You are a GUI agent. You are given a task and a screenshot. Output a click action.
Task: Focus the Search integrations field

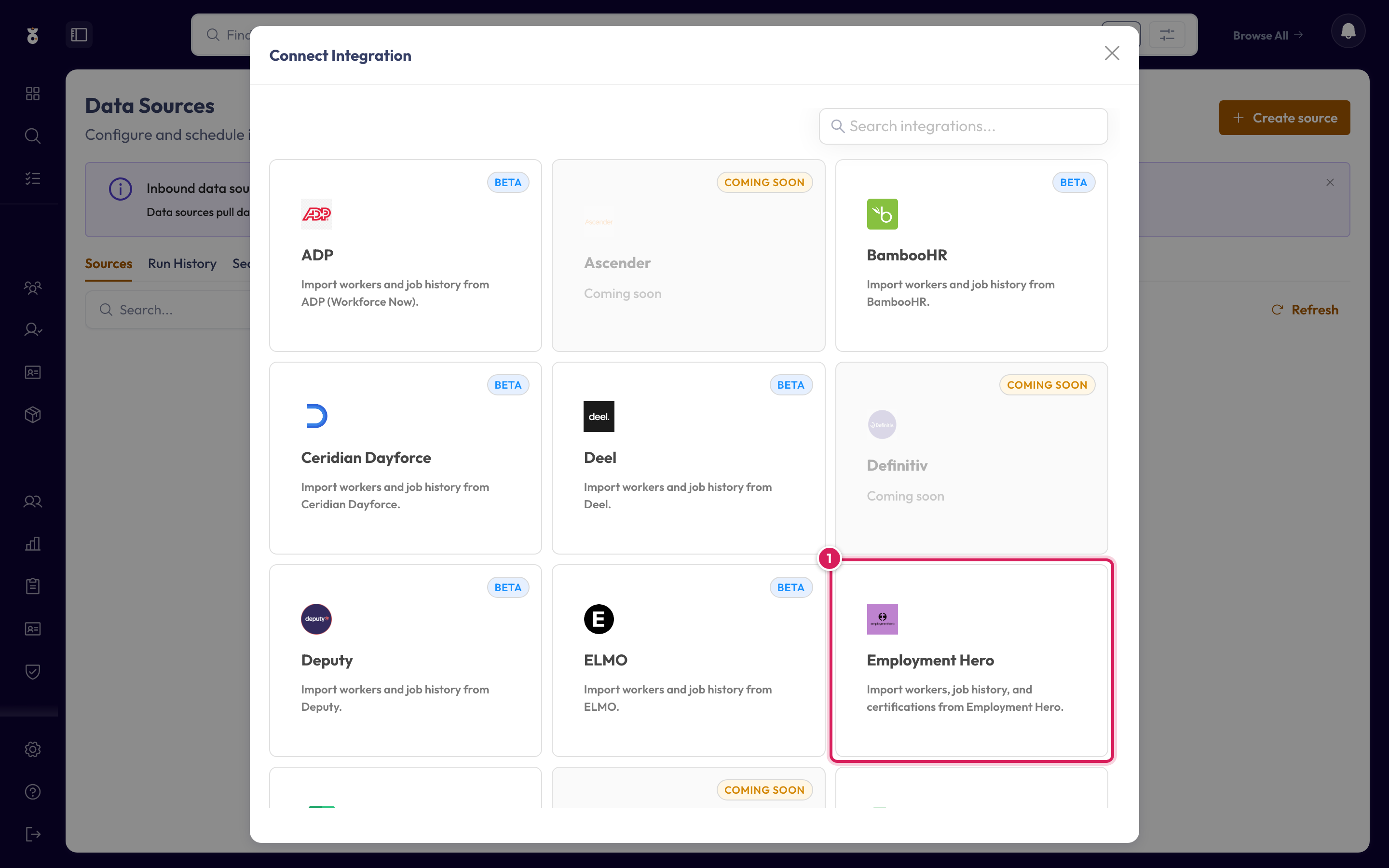(x=963, y=126)
